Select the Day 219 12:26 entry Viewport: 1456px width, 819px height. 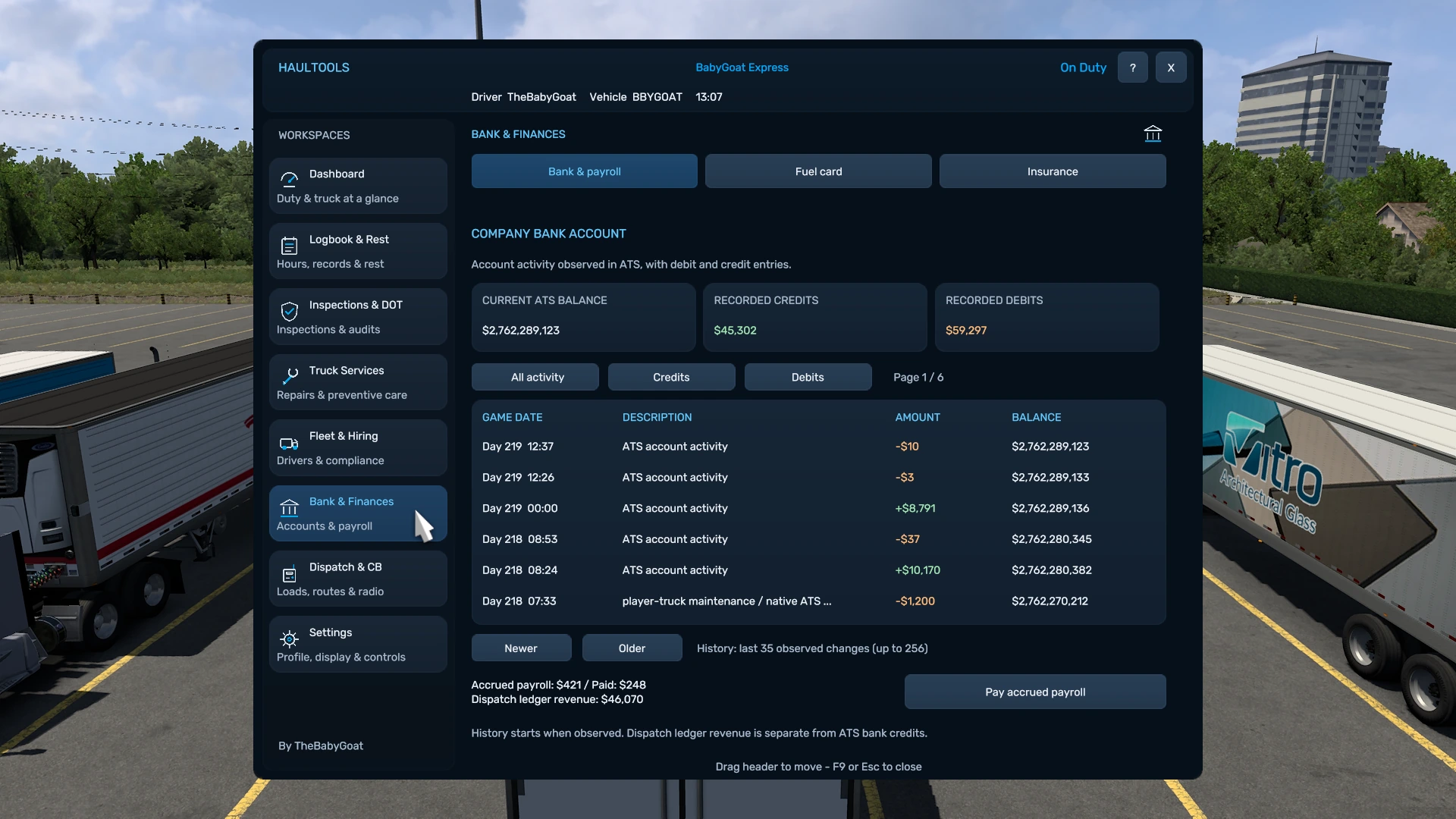click(818, 478)
